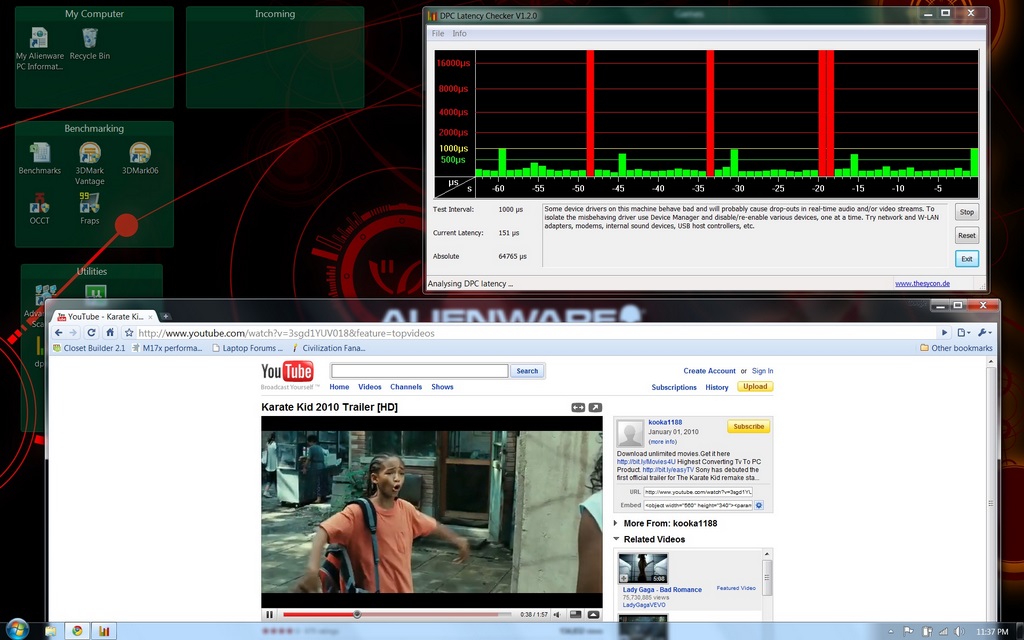This screenshot has height=640, width=1024.
Task: Pop out the video with the arrow icon above the player
Action: tap(595, 408)
